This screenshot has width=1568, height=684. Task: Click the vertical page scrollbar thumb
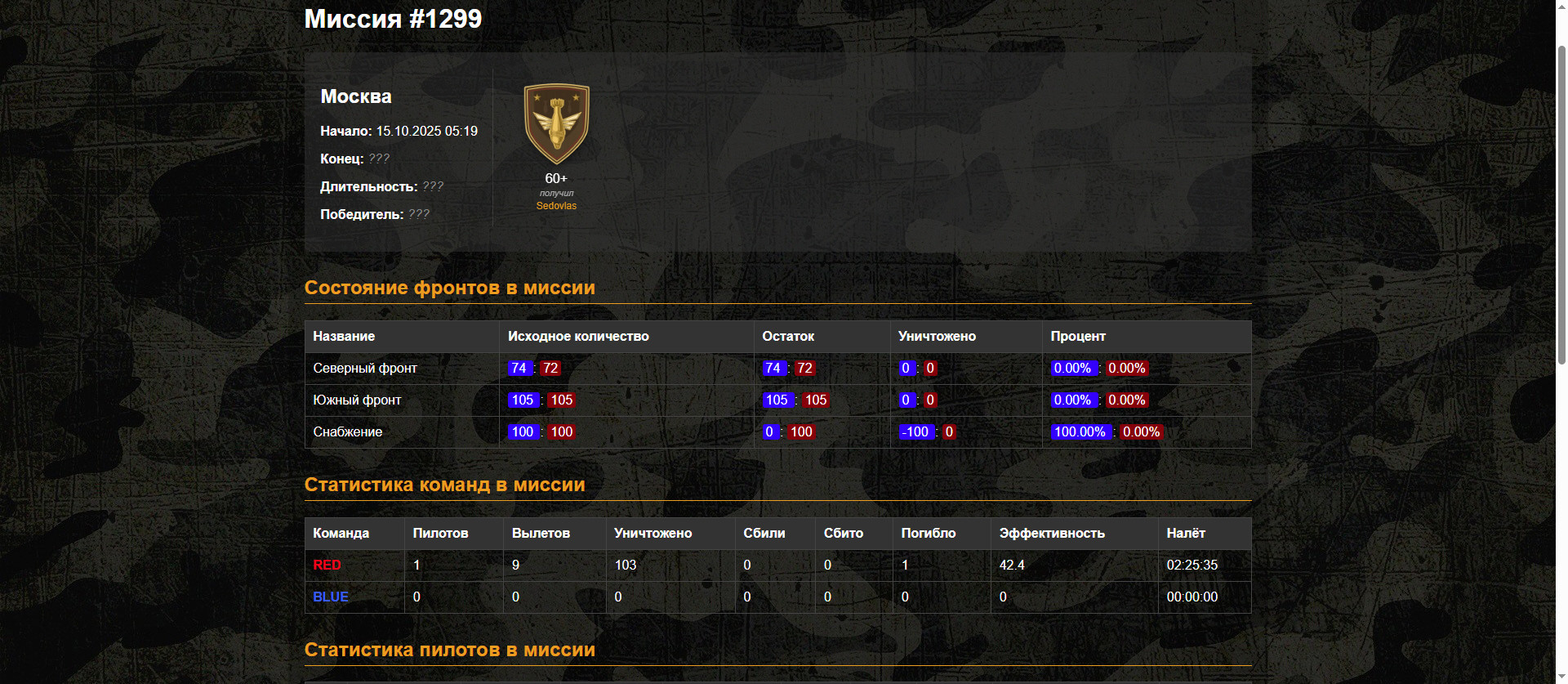click(x=1561, y=204)
